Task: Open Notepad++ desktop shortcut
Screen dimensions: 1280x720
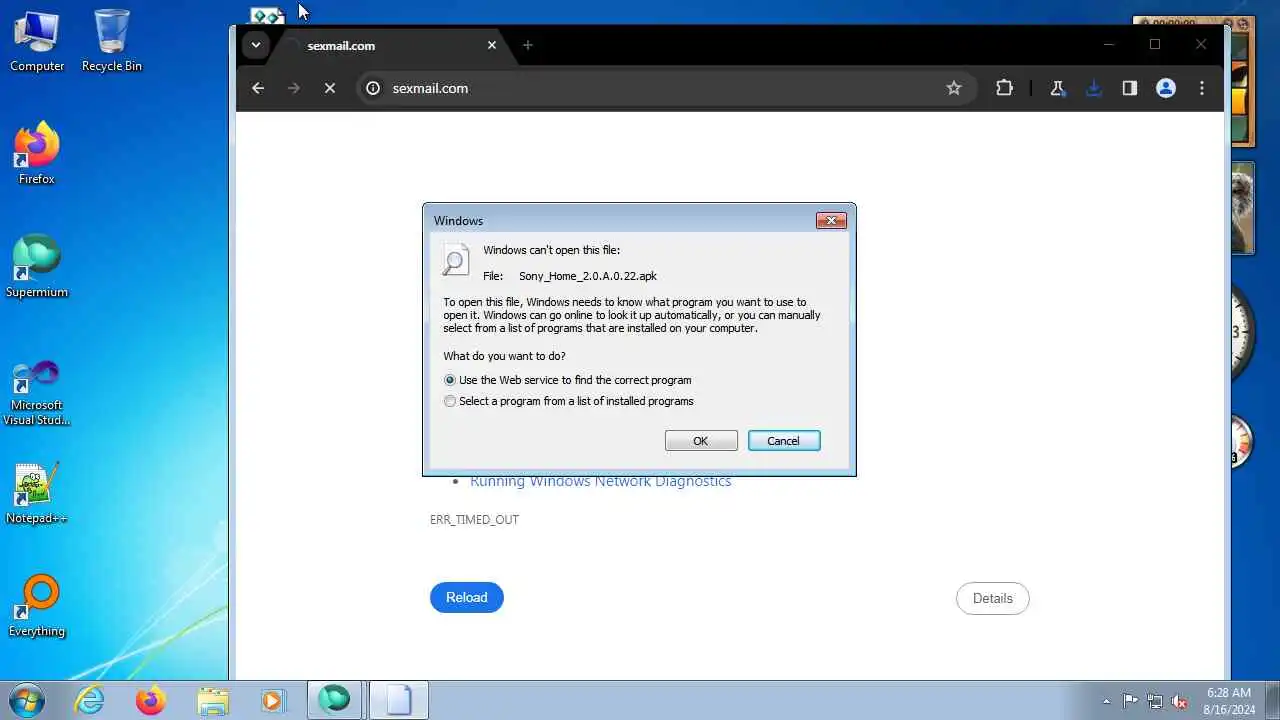Action: (x=37, y=493)
